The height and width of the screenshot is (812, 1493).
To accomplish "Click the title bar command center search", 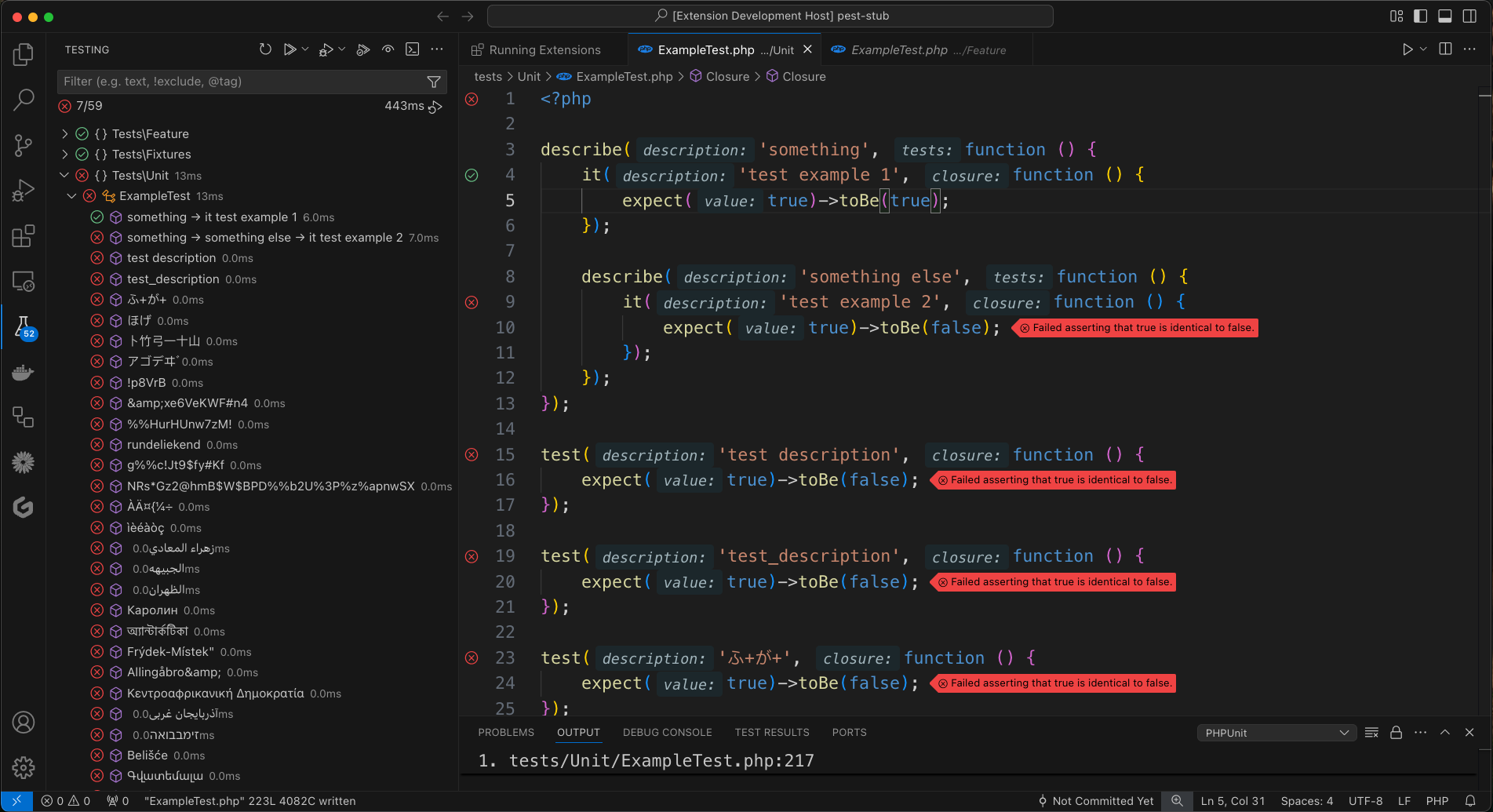I will coord(770,16).
